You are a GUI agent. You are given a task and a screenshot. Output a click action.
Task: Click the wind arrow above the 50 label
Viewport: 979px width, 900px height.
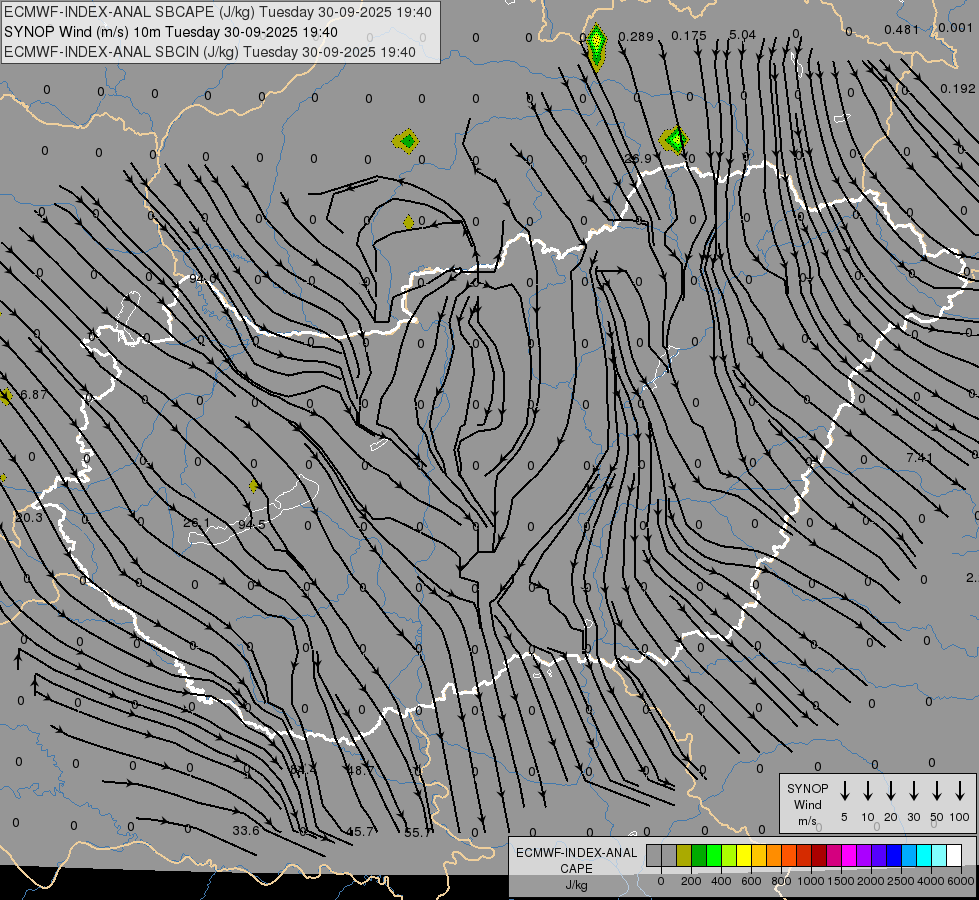point(937,791)
